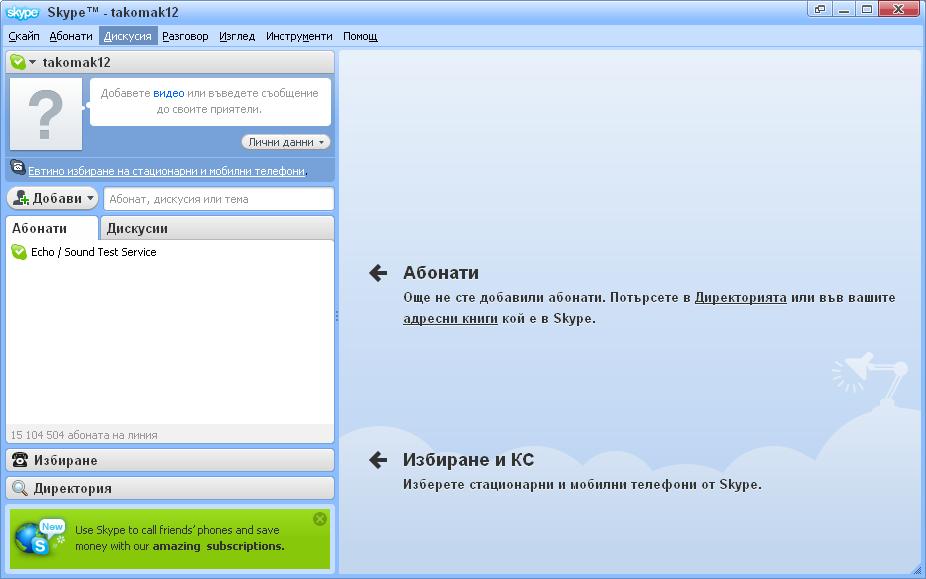Click the Skype globe icon in the ad banner
926x579 pixels.
(39, 537)
